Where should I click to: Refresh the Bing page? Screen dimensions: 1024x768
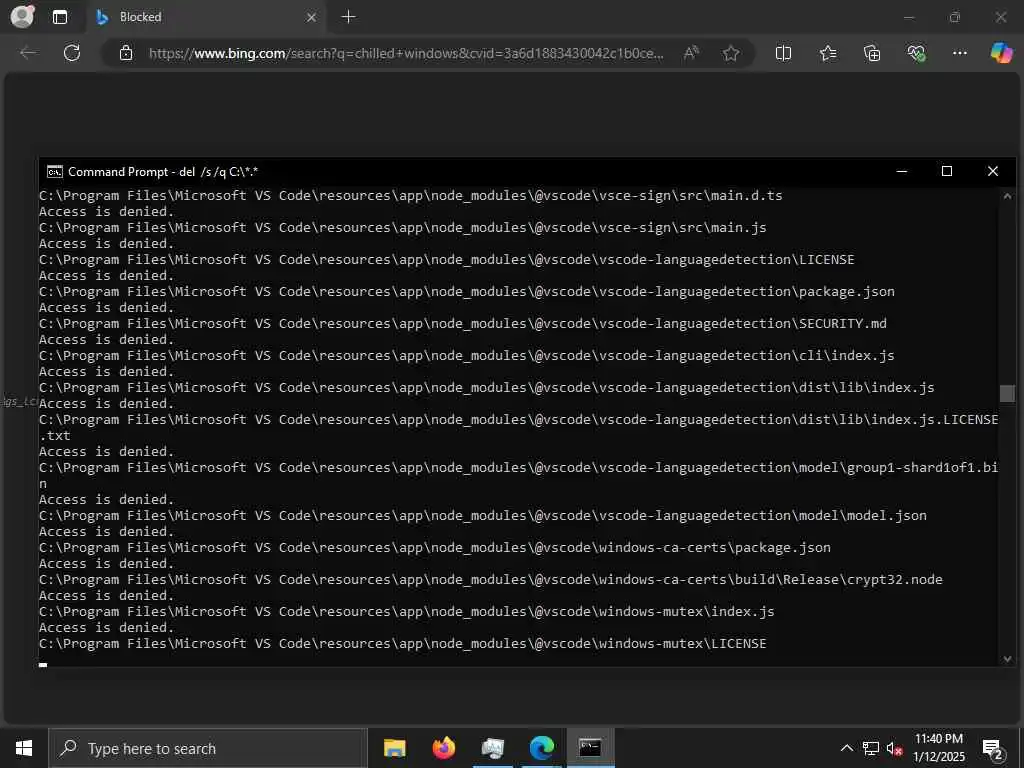pyautogui.click(x=72, y=53)
